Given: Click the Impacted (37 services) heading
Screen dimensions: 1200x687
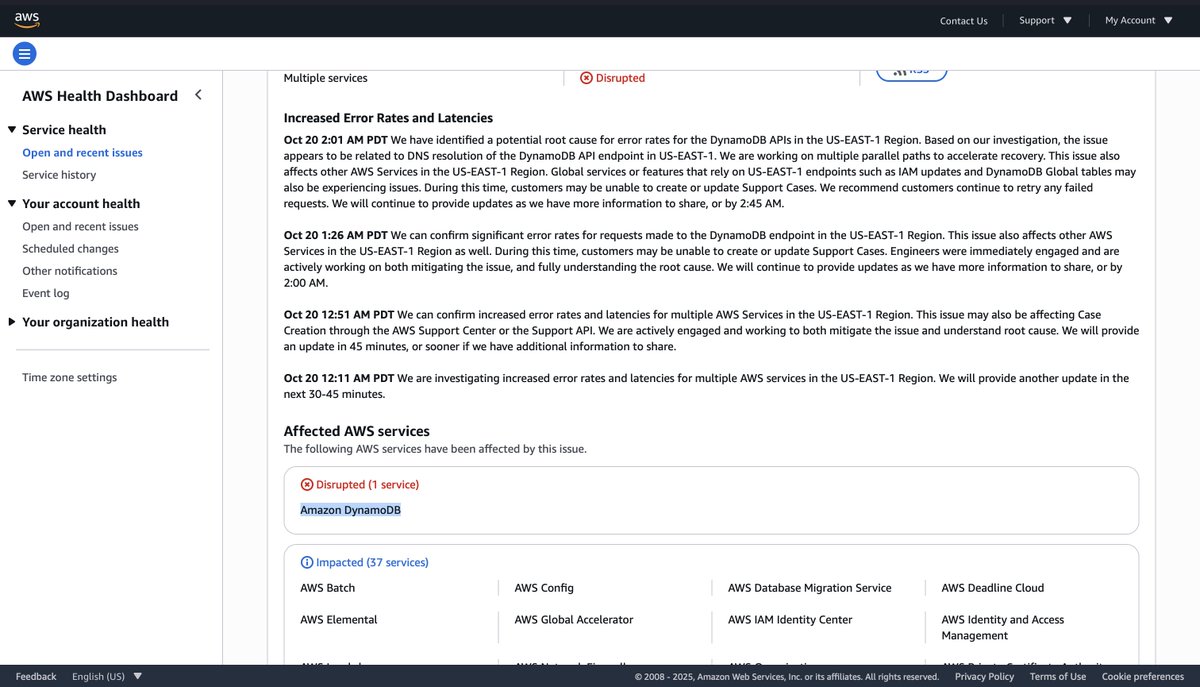Looking at the screenshot, I should pyautogui.click(x=372, y=563).
